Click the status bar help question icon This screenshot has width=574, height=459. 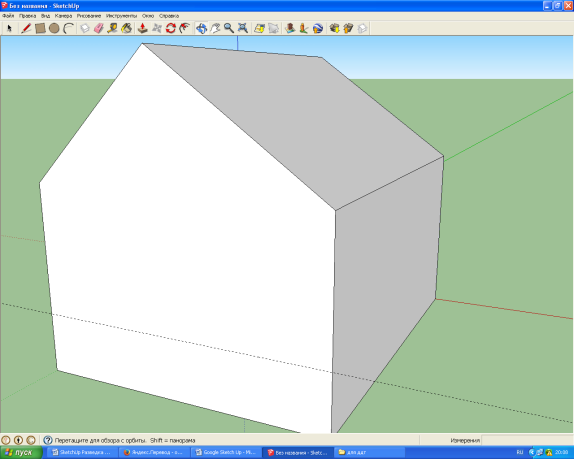(x=48, y=440)
